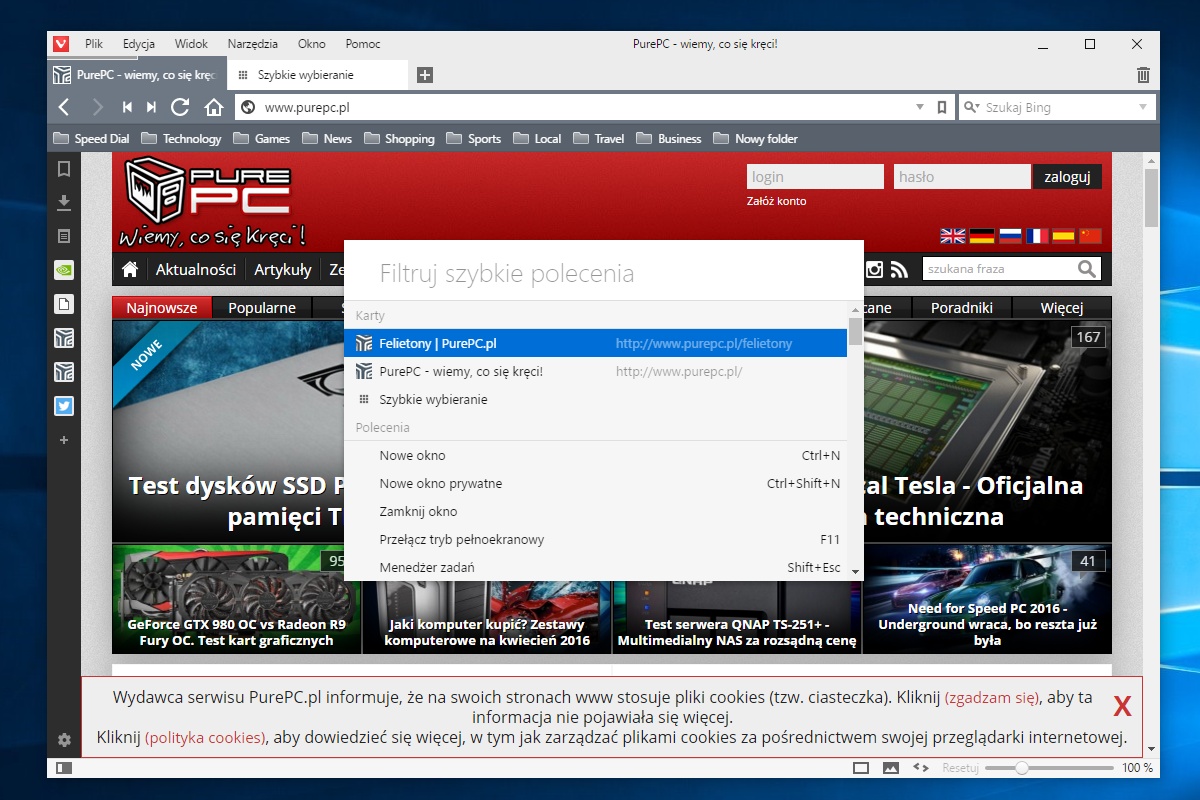1200x800 pixels.
Task: Bookmark this page from address bar
Action: coord(942,107)
